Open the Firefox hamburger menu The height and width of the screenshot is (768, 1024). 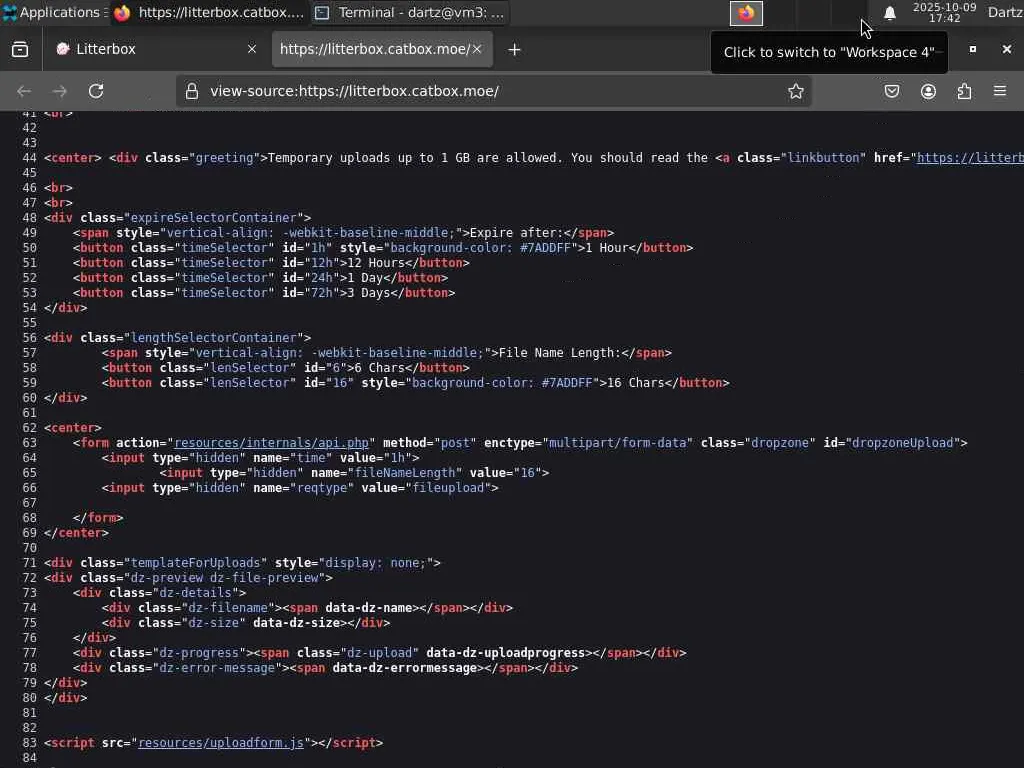coord(1000,91)
